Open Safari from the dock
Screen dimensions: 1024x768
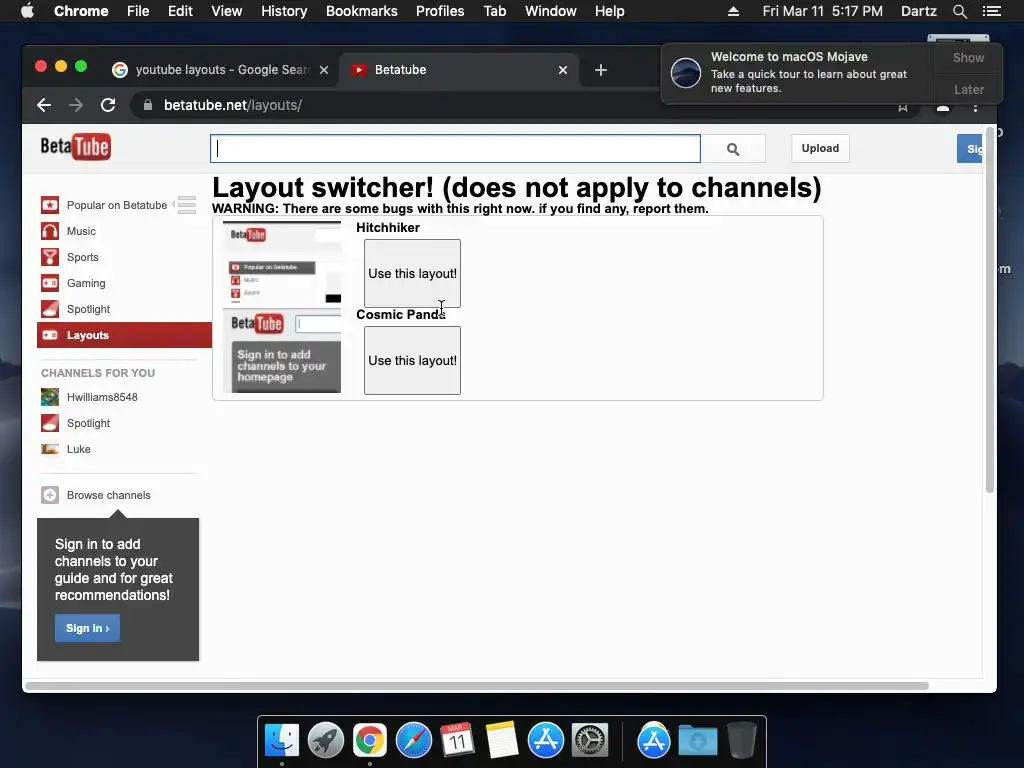[x=413, y=741]
